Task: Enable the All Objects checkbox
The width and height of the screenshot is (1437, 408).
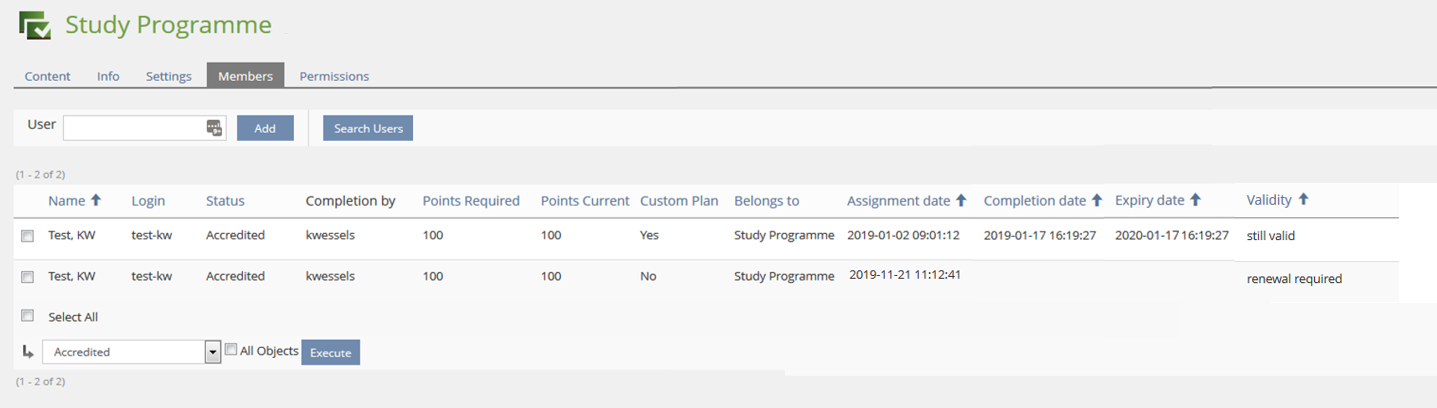Action: pyautogui.click(x=231, y=350)
